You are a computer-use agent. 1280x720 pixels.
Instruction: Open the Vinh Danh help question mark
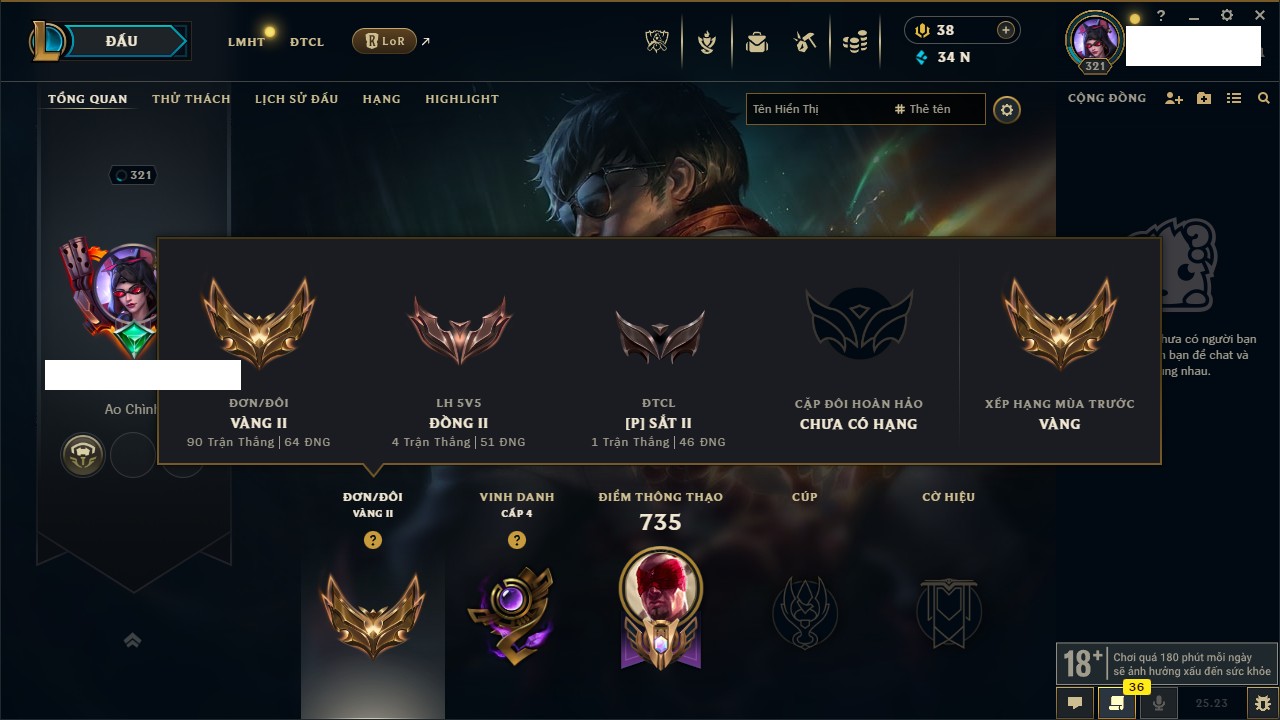point(517,540)
